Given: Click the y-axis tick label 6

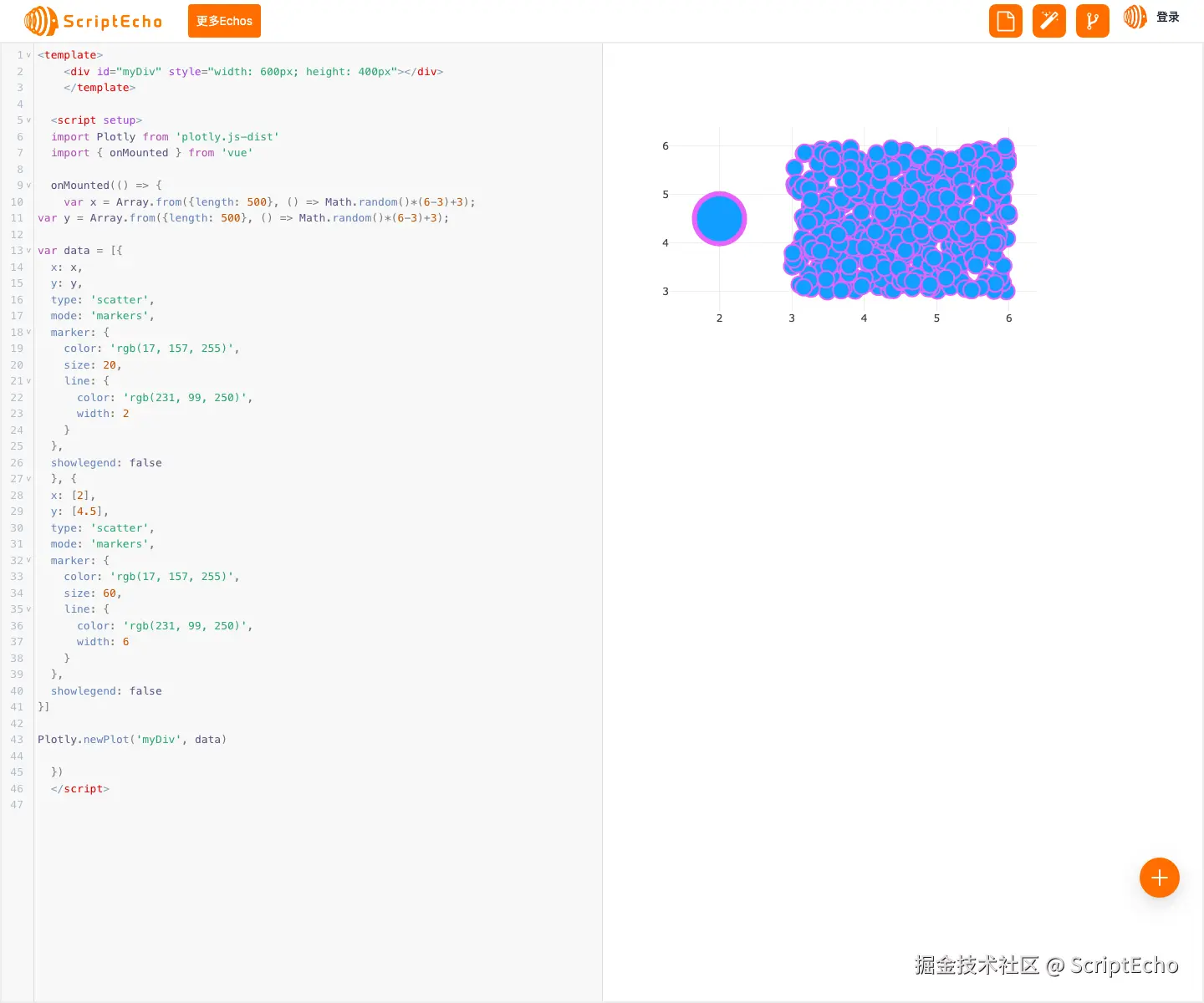Looking at the screenshot, I should pyautogui.click(x=666, y=146).
